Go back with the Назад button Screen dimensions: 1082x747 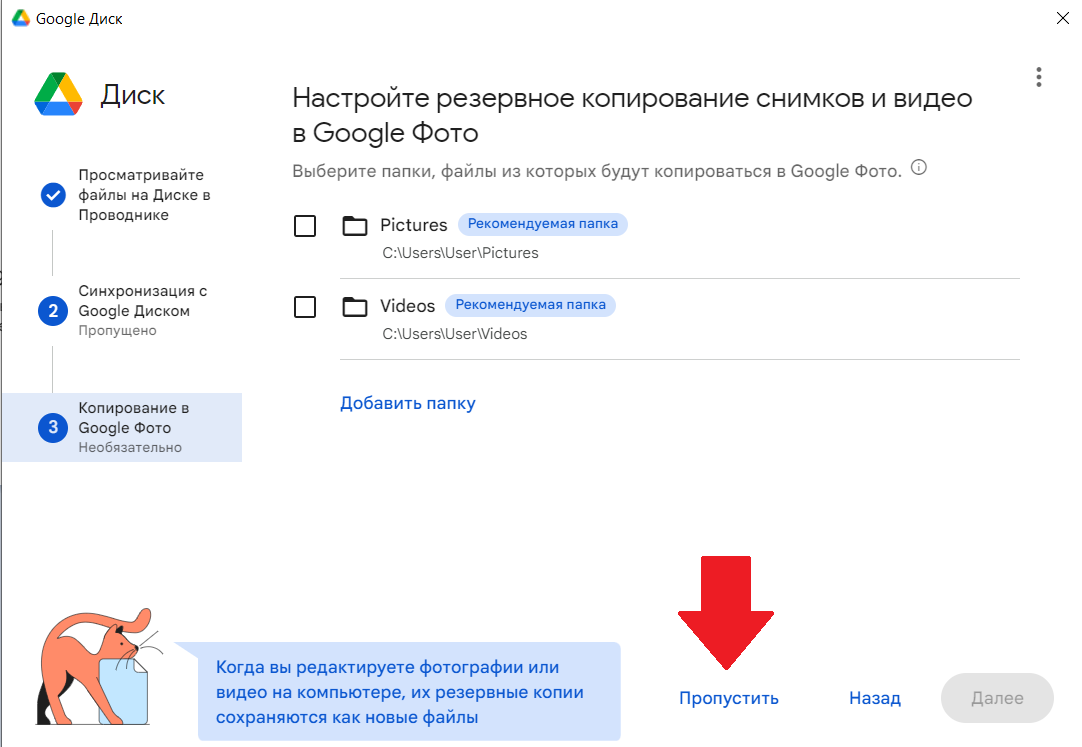[874, 698]
